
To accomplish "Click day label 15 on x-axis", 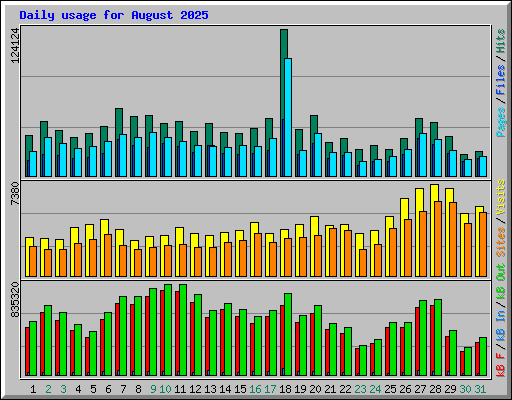I will [x=240, y=389].
